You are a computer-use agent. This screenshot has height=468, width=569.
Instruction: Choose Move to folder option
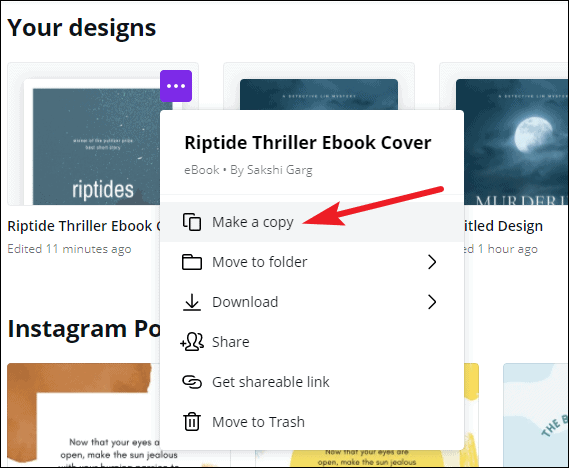[x=312, y=262]
